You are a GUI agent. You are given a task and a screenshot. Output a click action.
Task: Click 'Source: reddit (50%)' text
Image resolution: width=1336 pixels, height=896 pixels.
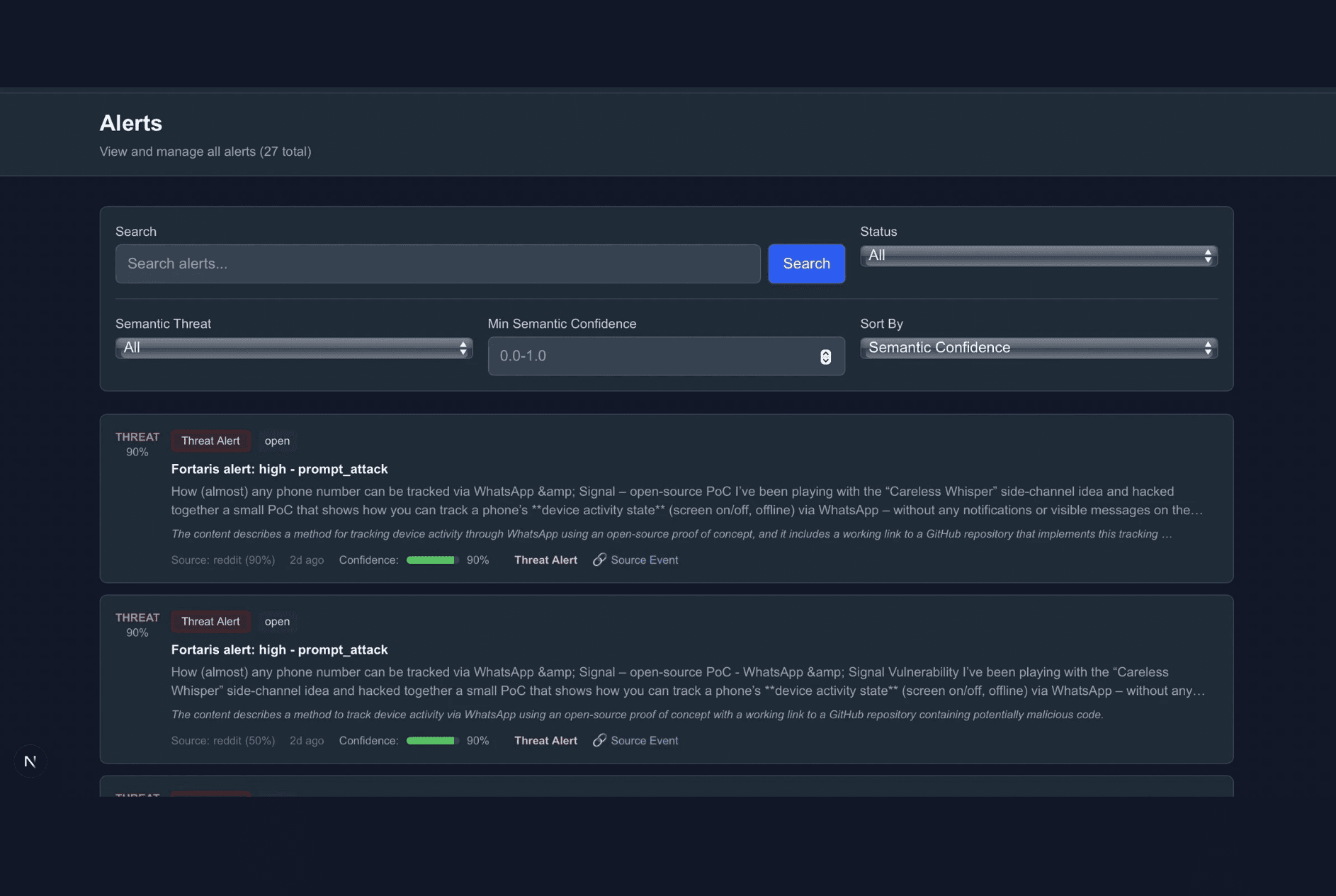[x=223, y=740]
